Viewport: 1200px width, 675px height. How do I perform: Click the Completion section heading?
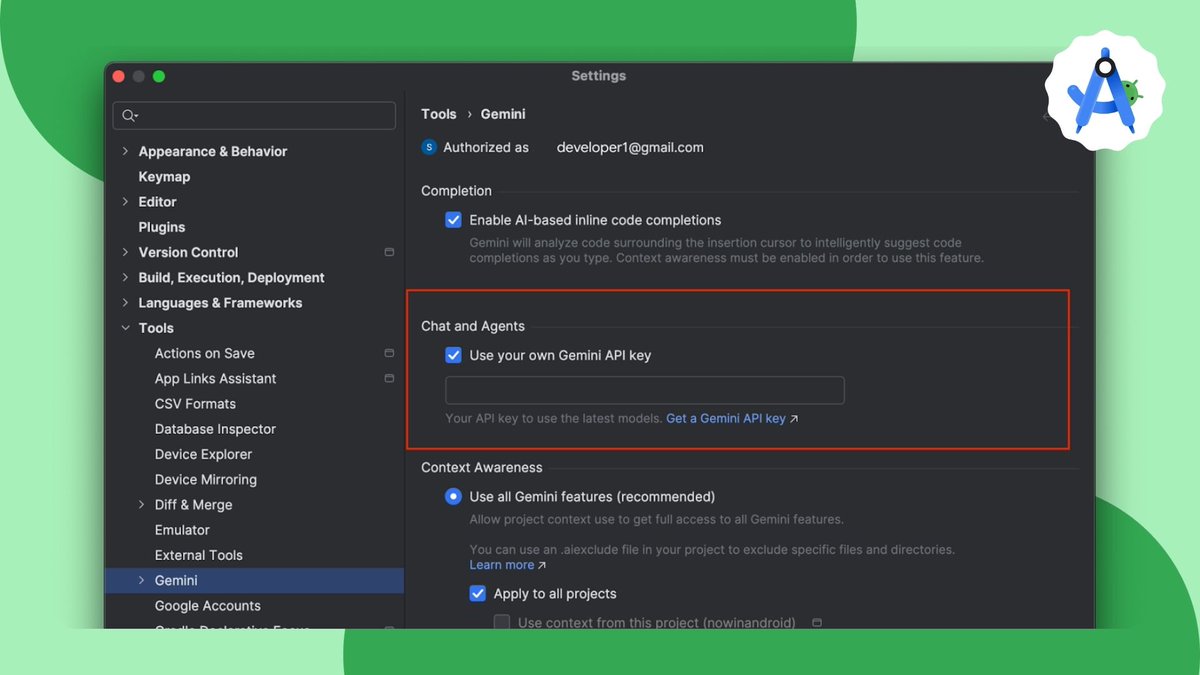[x=457, y=191]
